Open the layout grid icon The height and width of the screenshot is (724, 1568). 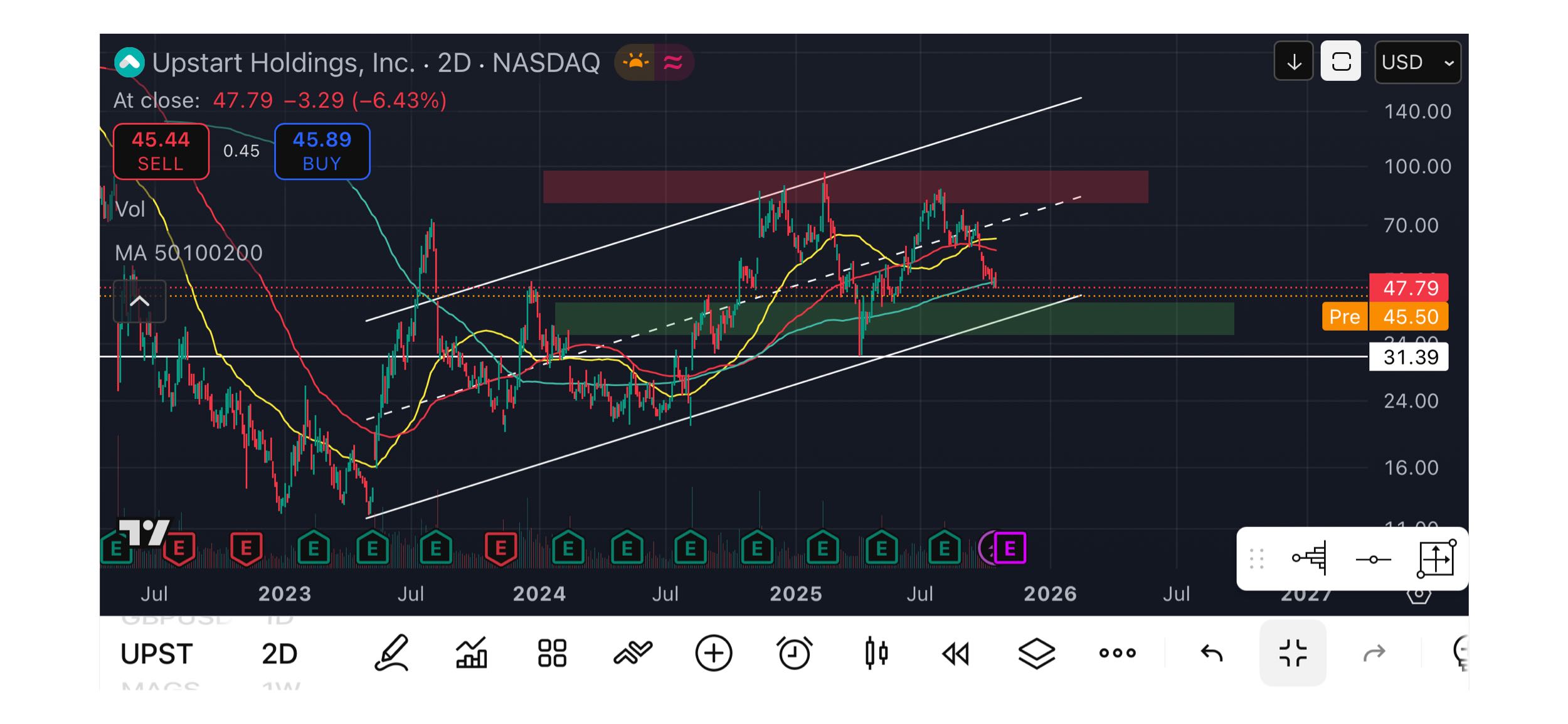click(552, 653)
